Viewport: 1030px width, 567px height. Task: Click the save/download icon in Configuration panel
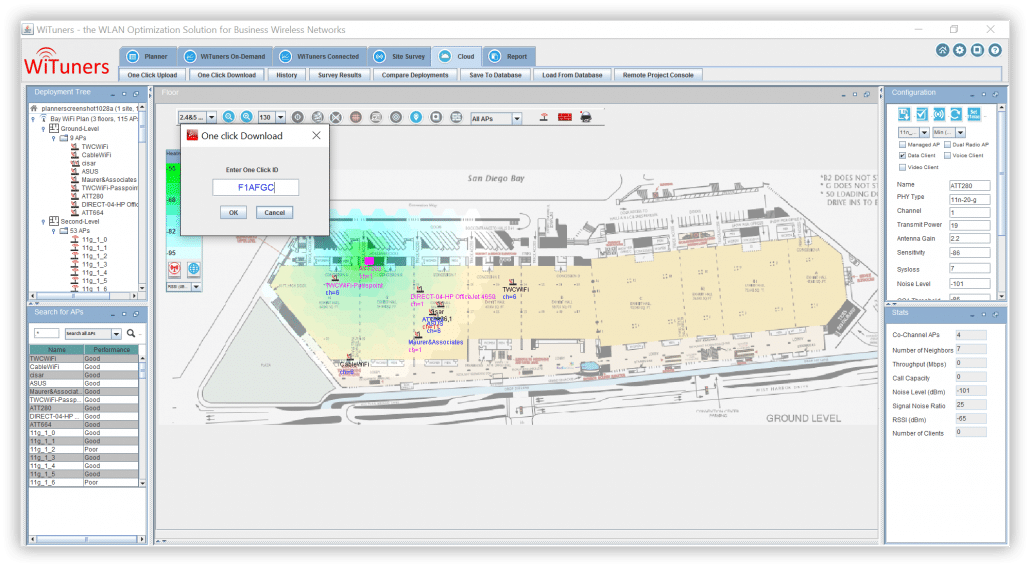point(904,114)
